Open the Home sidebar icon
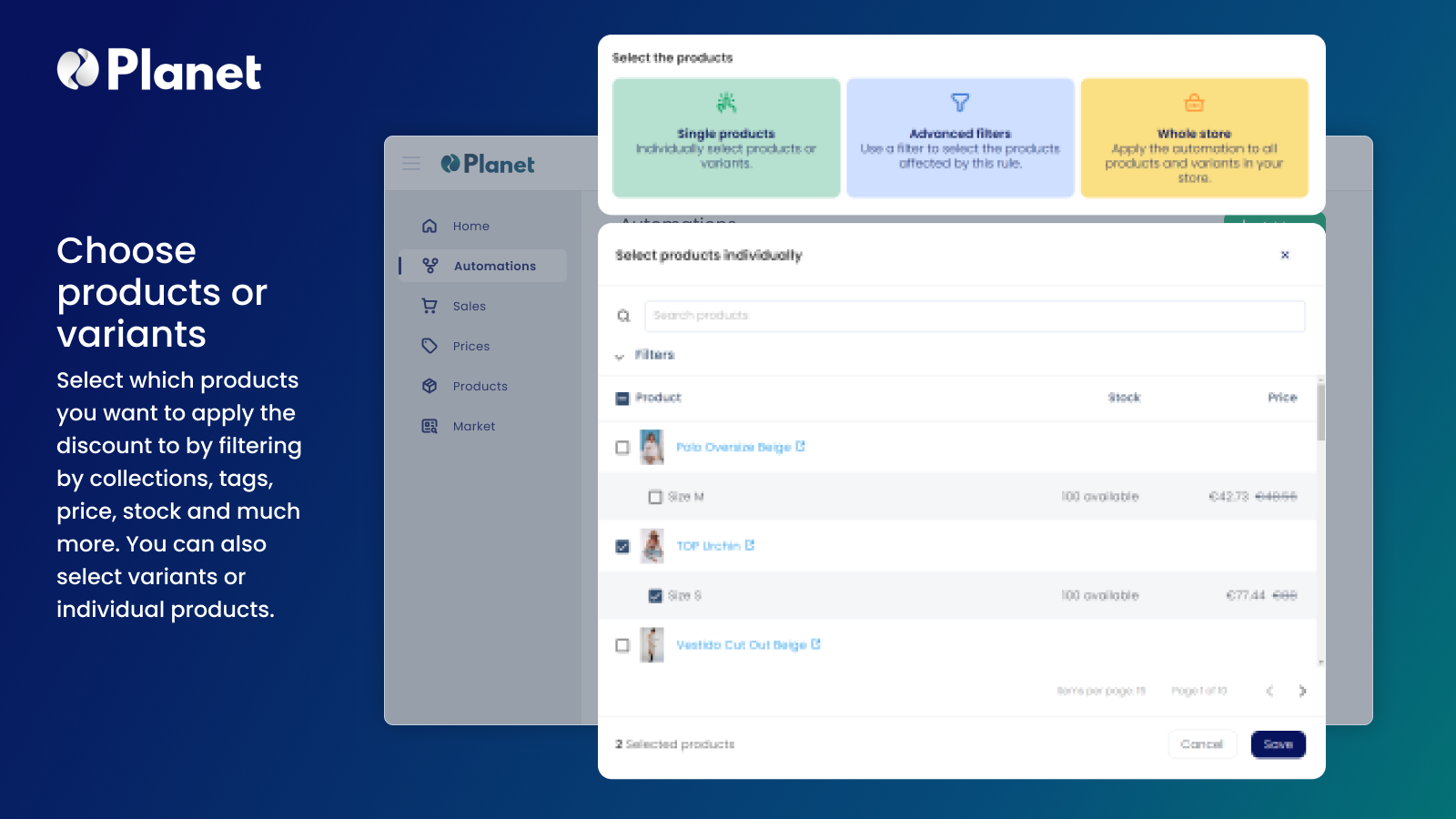The image size is (1456, 819). point(429,226)
